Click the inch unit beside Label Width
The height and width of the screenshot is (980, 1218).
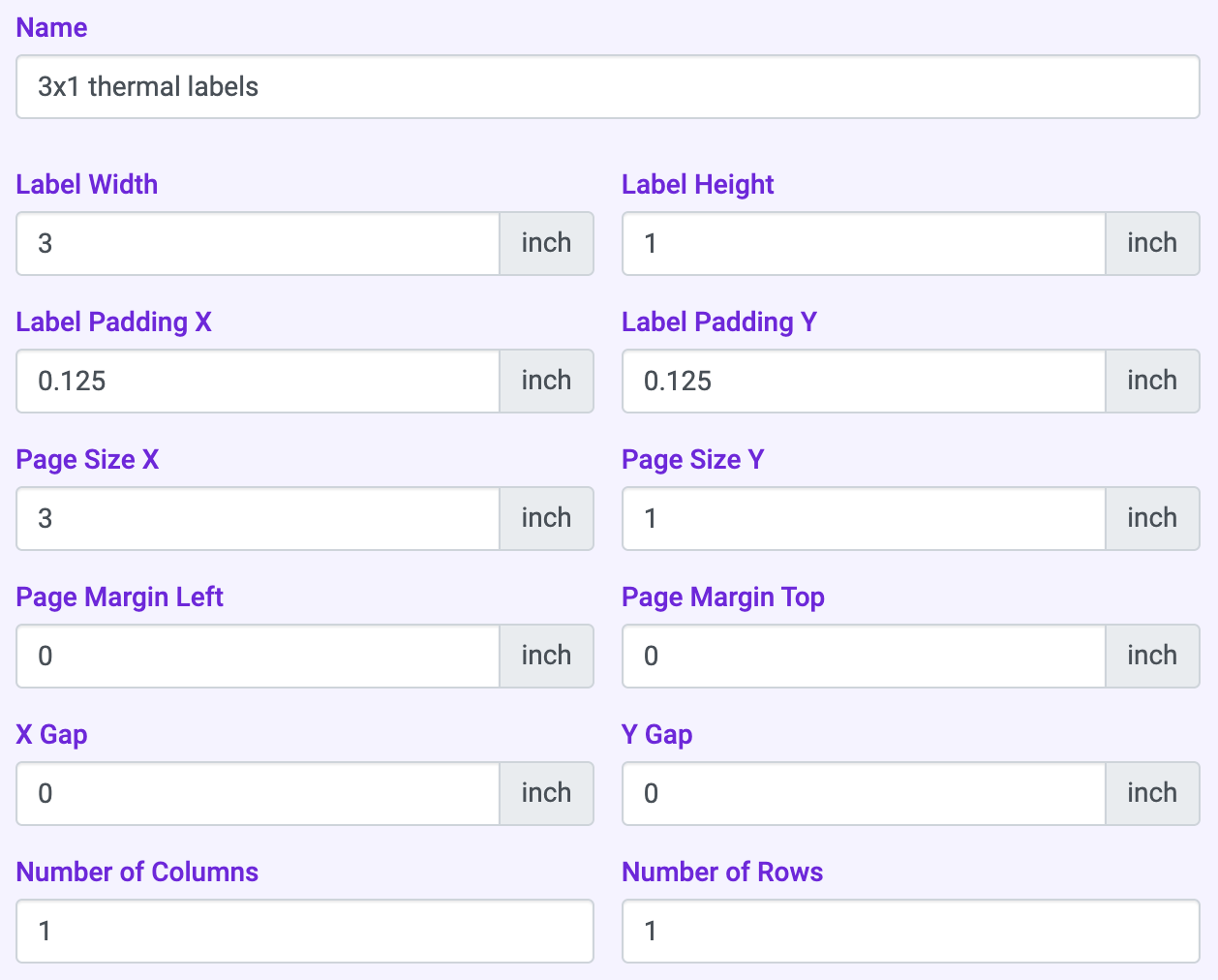click(x=546, y=244)
